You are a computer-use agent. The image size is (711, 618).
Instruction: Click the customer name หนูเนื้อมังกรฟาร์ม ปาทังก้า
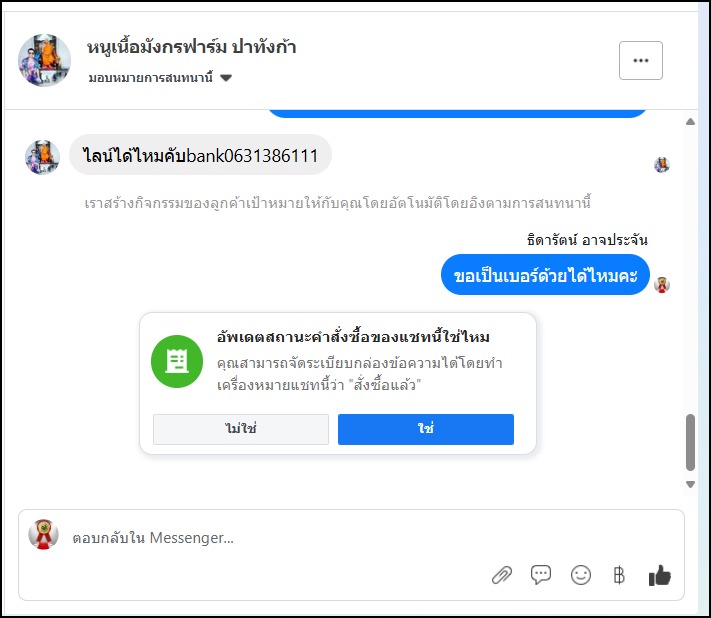(192, 47)
